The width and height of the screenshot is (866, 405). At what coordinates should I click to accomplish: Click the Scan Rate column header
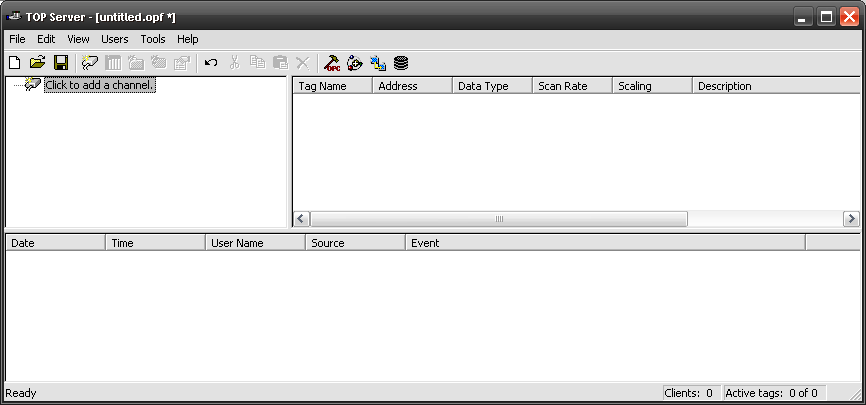571,86
